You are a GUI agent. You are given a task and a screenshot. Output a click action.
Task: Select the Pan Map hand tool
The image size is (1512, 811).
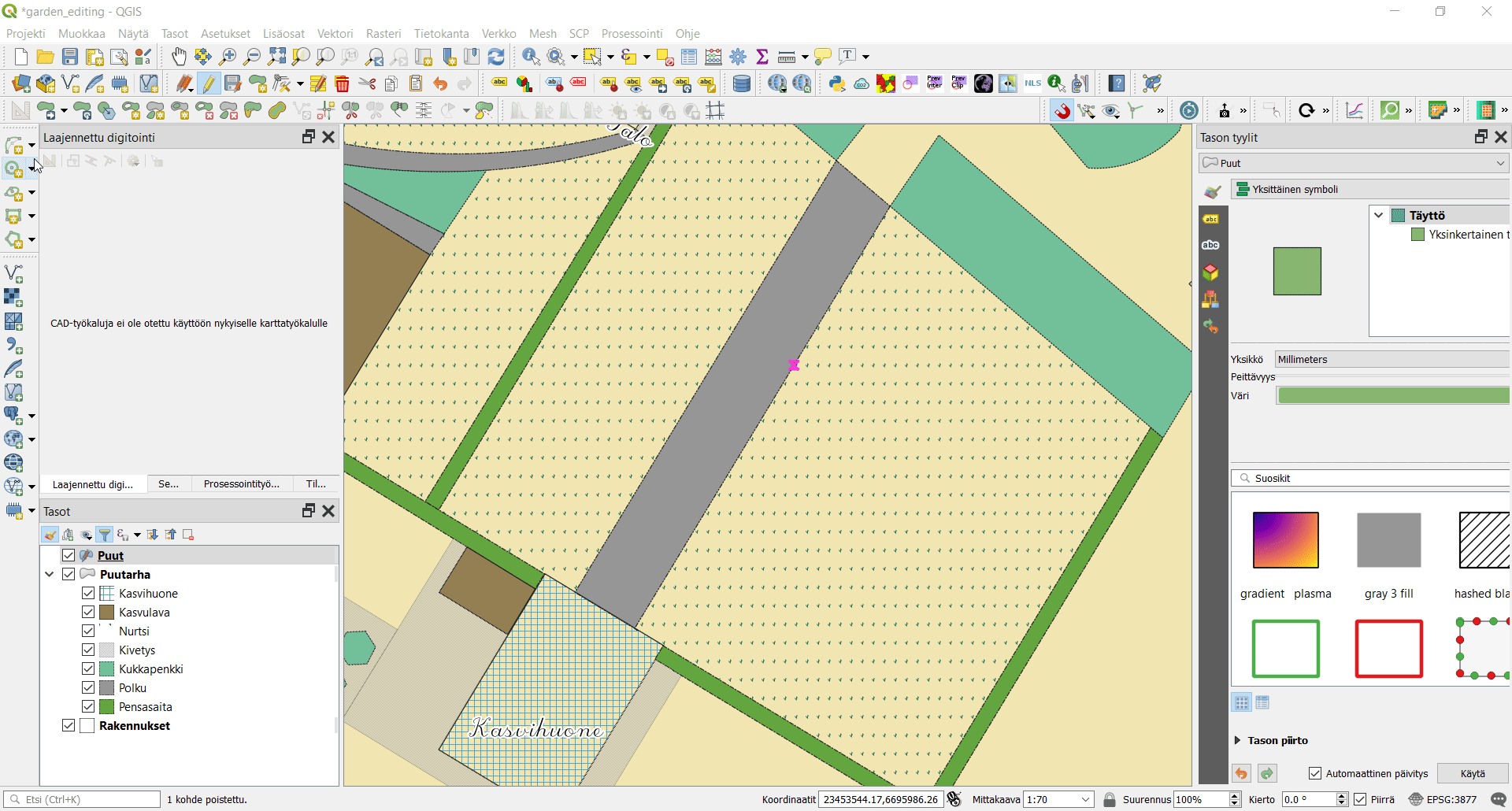pos(180,57)
